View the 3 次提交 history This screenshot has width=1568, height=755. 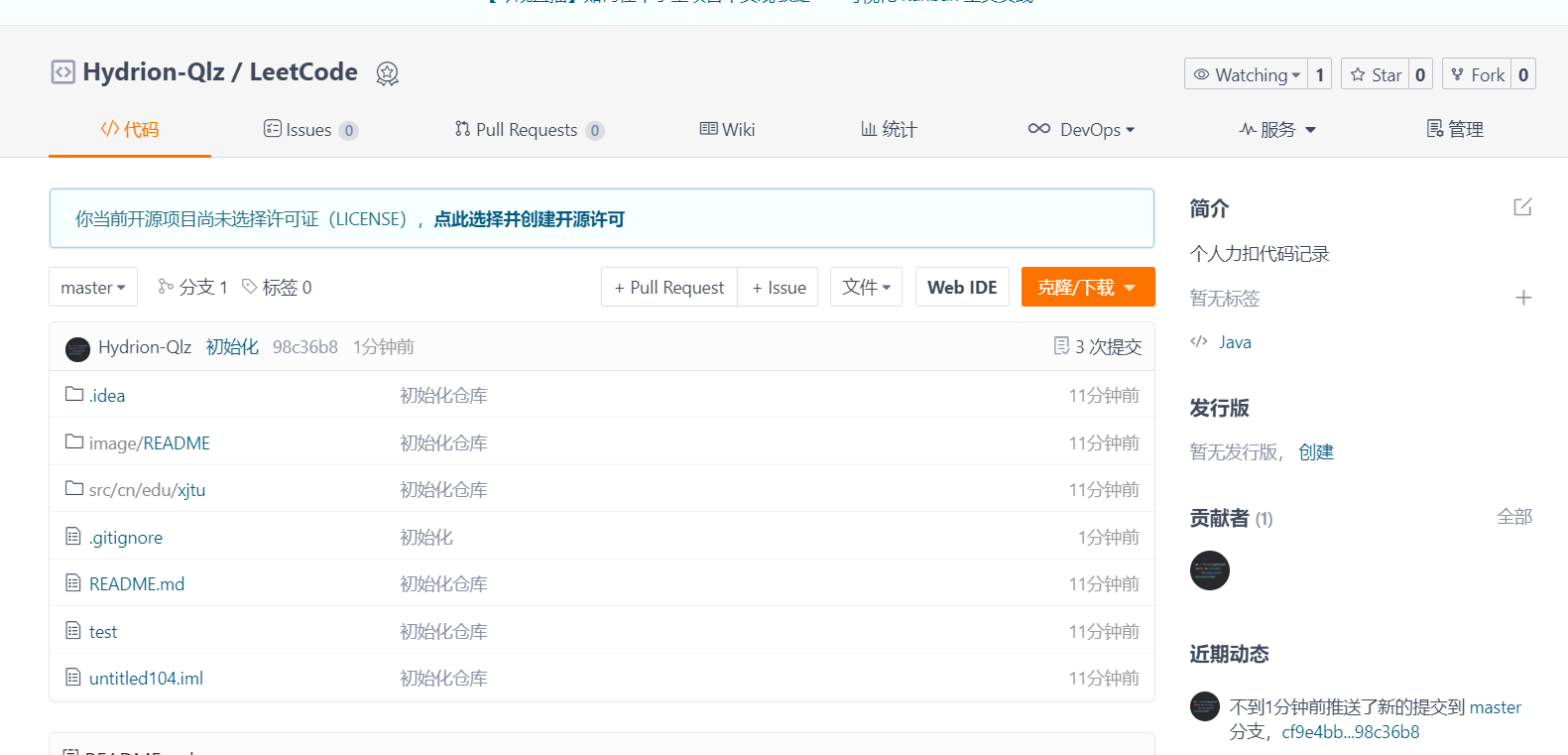1098,347
